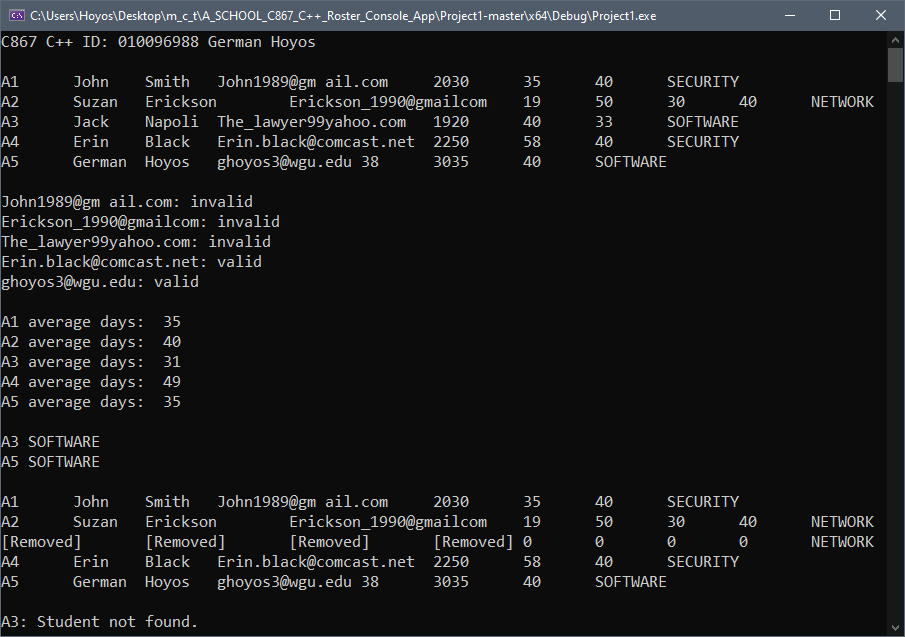Viewport: 905px width, 637px height.
Task: Click the scrollbar up arrow
Action: pyautogui.click(x=897, y=39)
